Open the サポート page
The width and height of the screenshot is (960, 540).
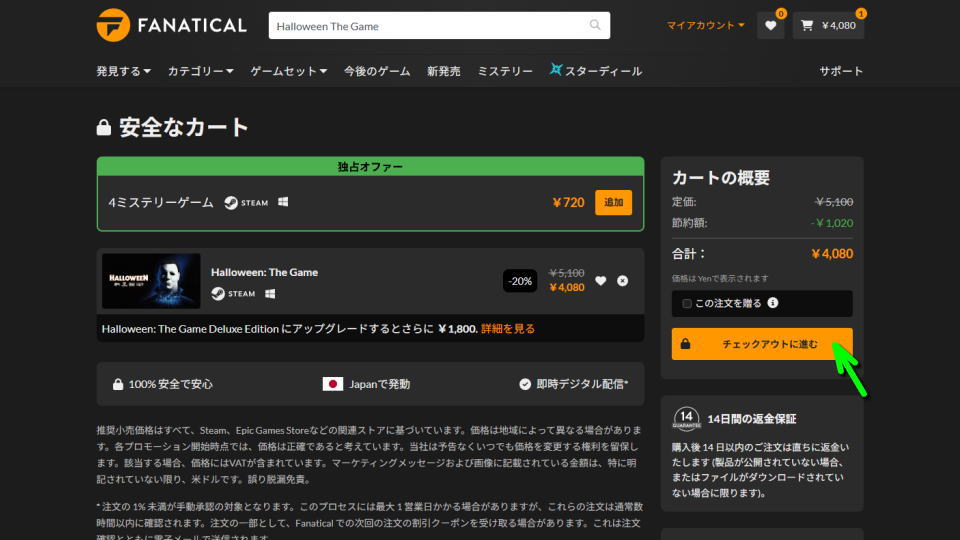(x=841, y=71)
